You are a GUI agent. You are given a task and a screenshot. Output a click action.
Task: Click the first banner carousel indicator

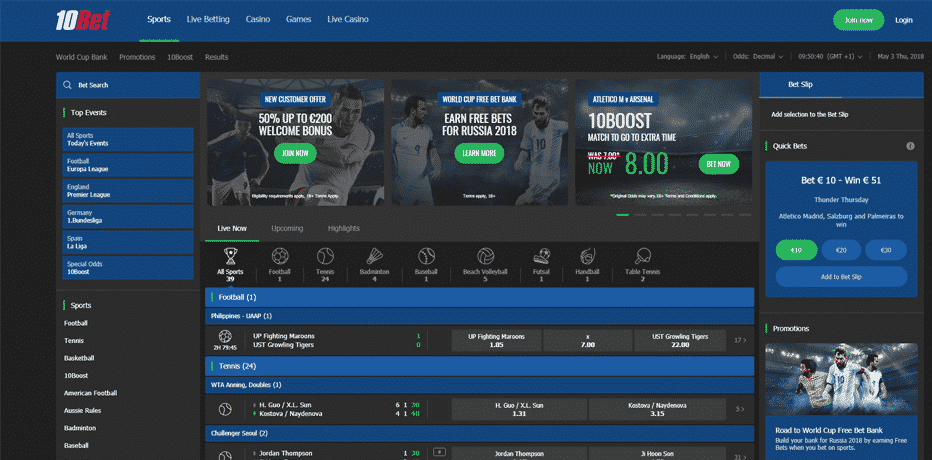(622, 215)
